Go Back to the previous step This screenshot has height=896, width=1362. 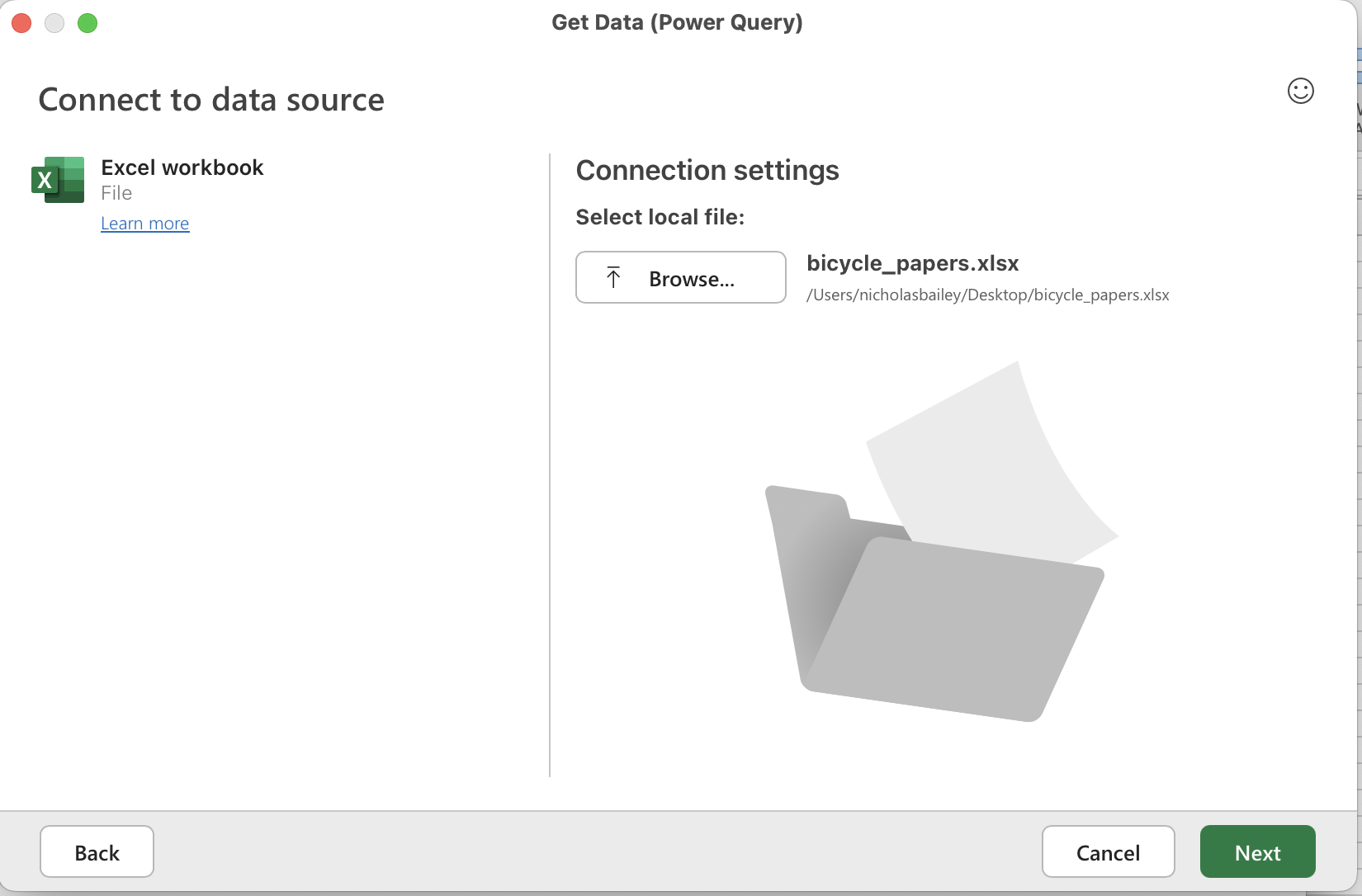97,851
